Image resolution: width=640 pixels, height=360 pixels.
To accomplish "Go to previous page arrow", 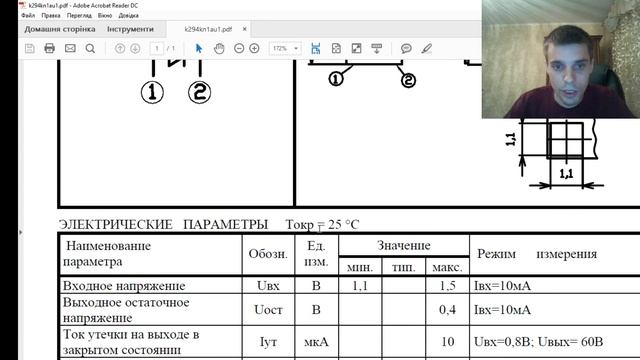I will click(120, 49).
